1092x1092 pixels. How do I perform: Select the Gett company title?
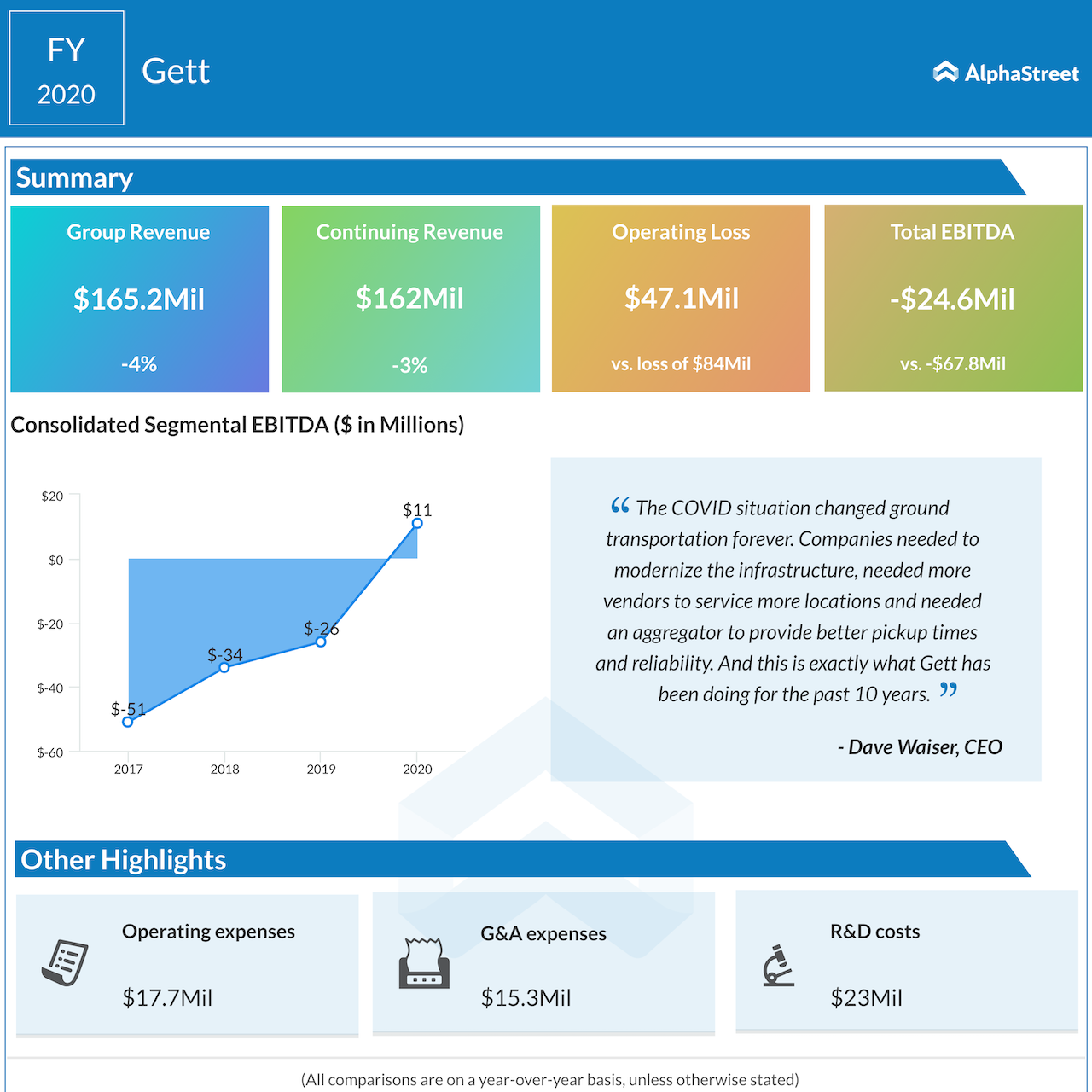[176, 71]
